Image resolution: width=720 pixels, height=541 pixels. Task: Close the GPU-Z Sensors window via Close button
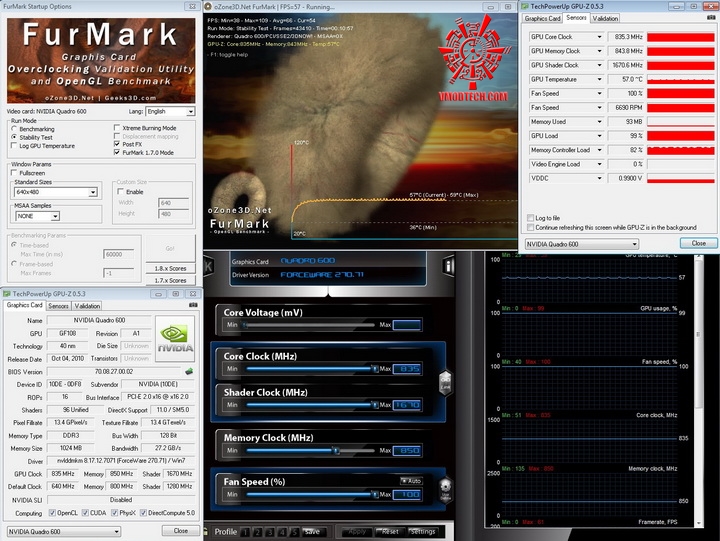click(698, 243)
